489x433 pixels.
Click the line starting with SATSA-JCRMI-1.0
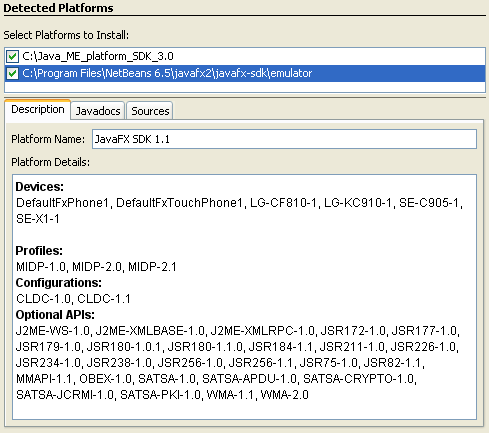pos(162,395)
